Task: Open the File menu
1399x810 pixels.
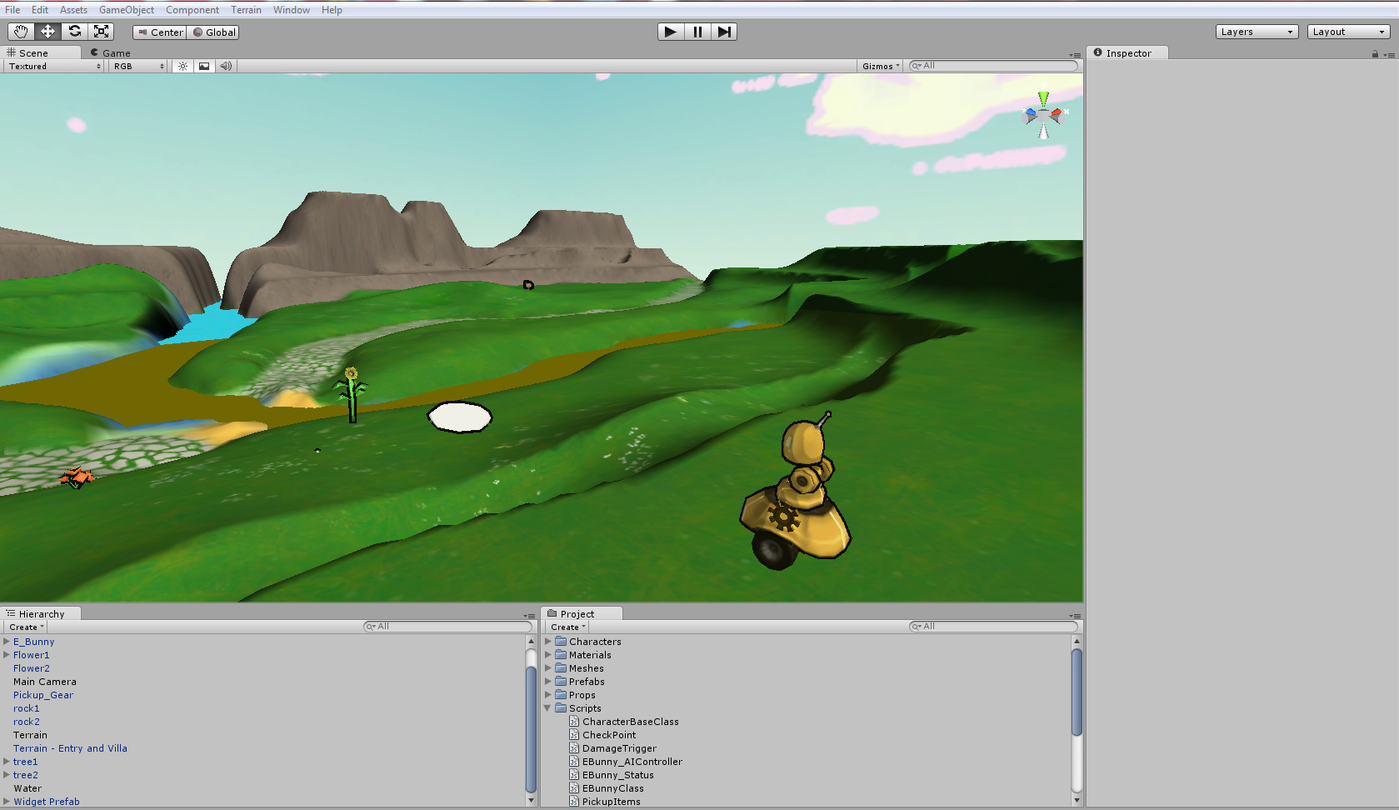Action: [13, 10]
